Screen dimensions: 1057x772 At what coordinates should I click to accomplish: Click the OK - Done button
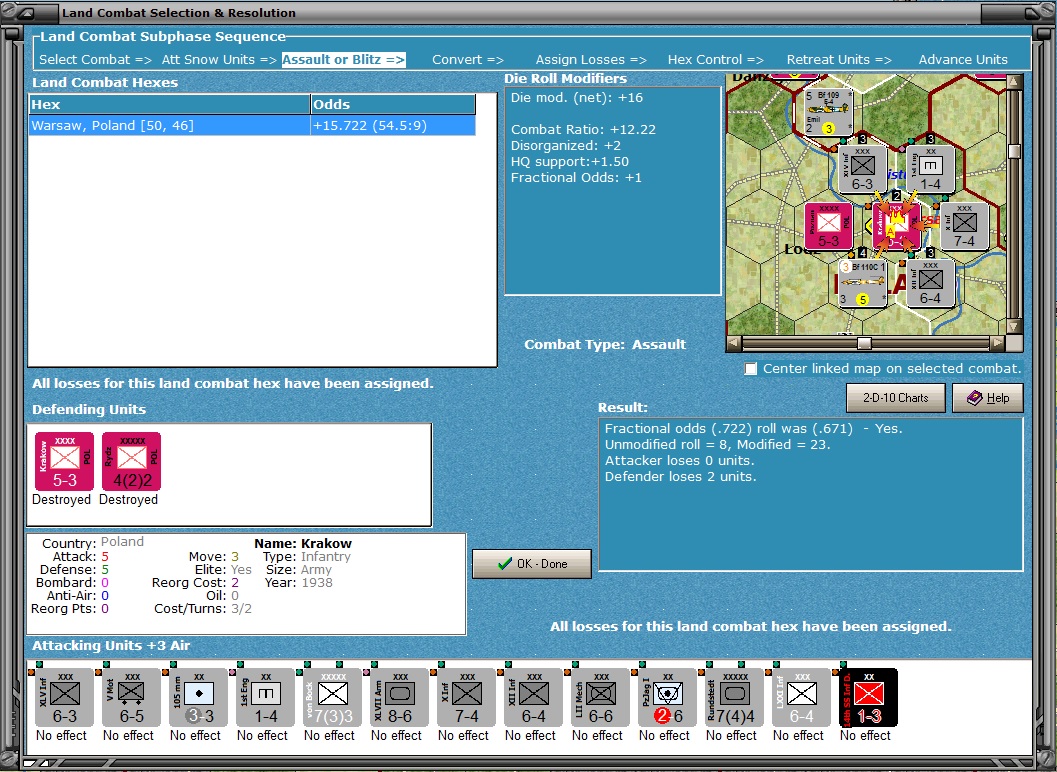click(532, 564)
